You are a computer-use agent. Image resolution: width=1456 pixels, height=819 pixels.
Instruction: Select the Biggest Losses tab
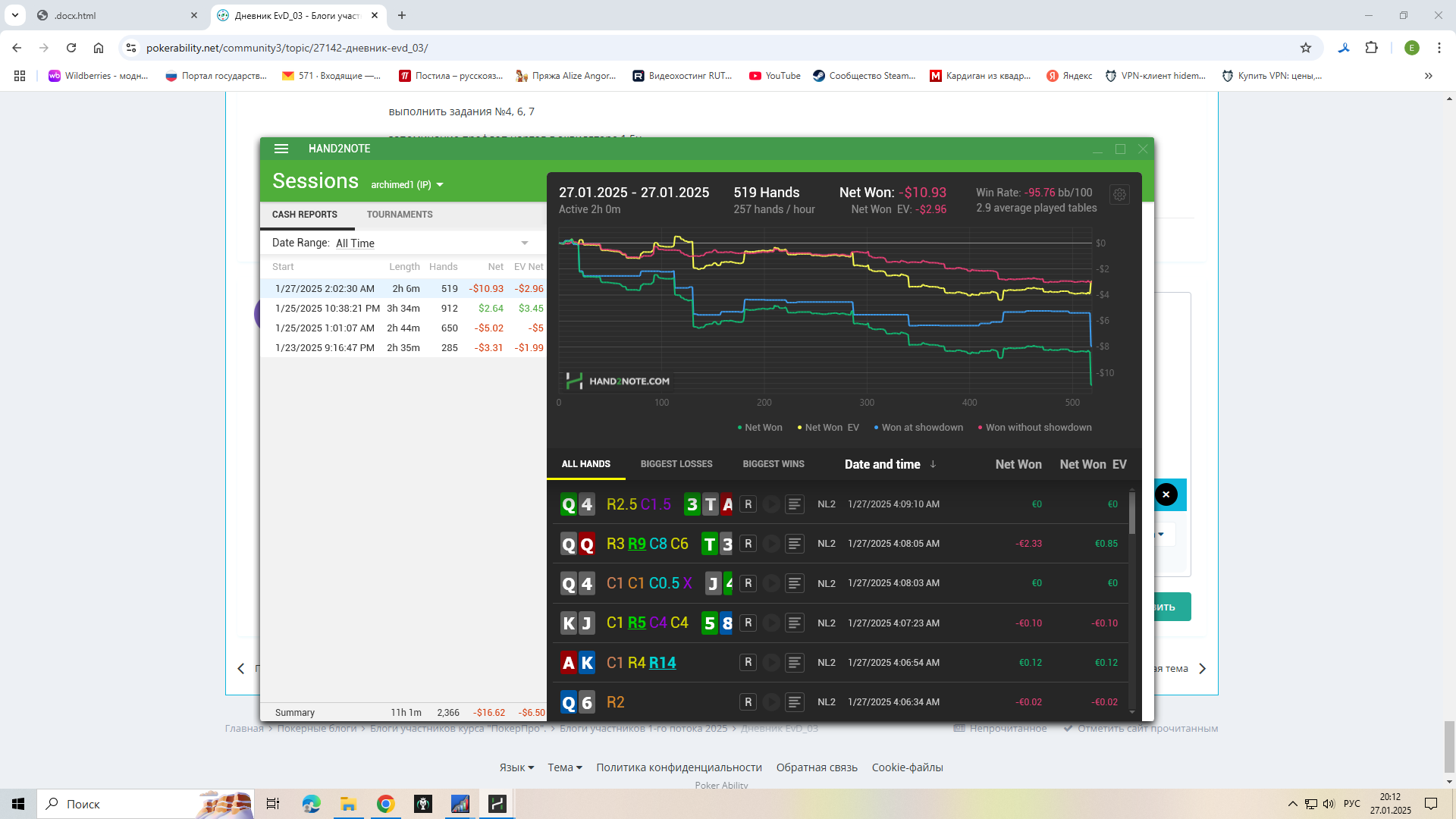[x=676, y=464]
